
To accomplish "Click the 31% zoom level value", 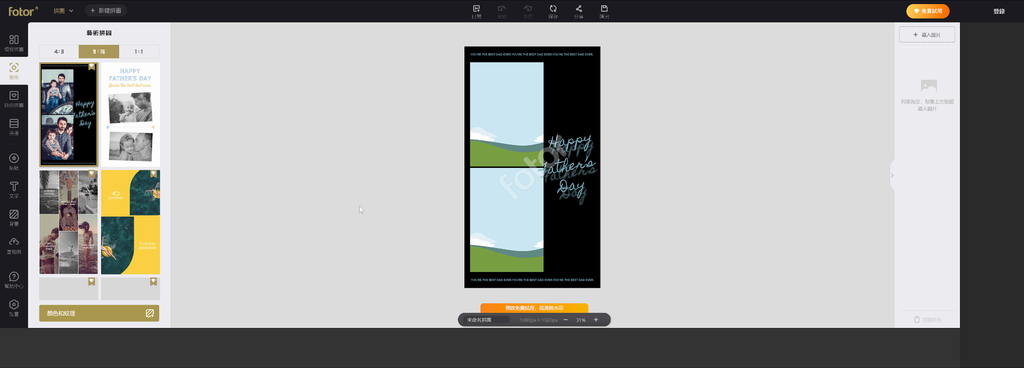I will tap(581, 320).
